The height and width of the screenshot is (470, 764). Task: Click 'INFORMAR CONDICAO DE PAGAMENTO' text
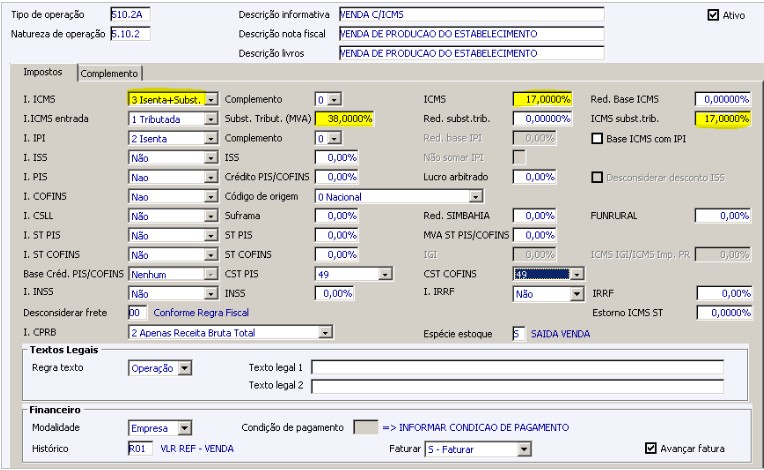[484, 428]
